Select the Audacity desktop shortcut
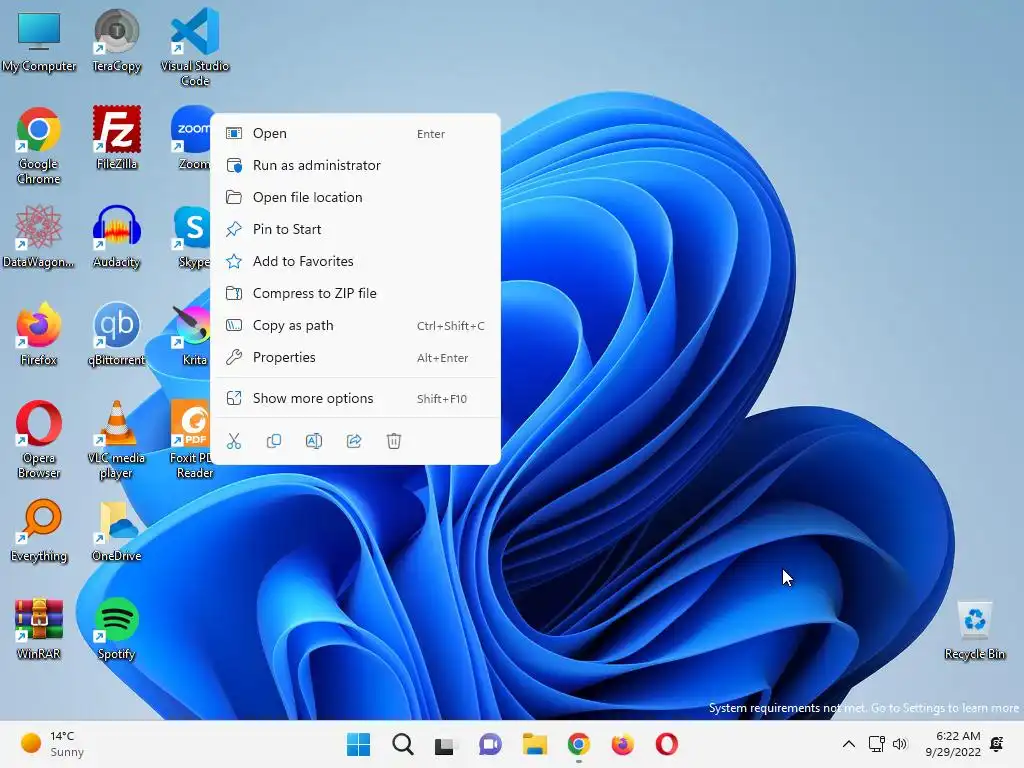This screenshot has height=768, width=1024. (x=116, y=236)
